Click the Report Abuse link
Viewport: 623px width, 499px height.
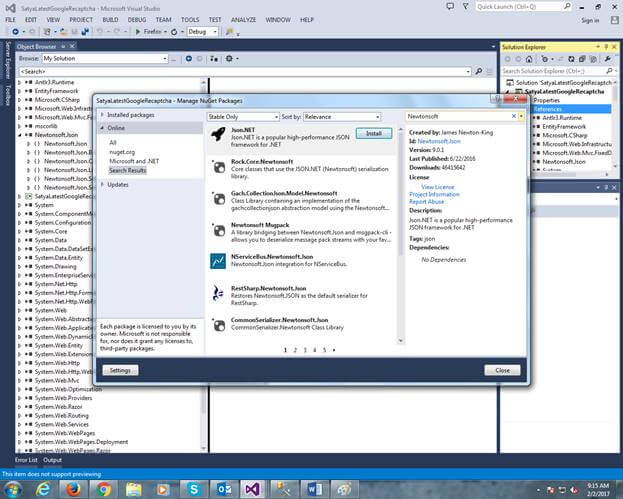[426, 202]
